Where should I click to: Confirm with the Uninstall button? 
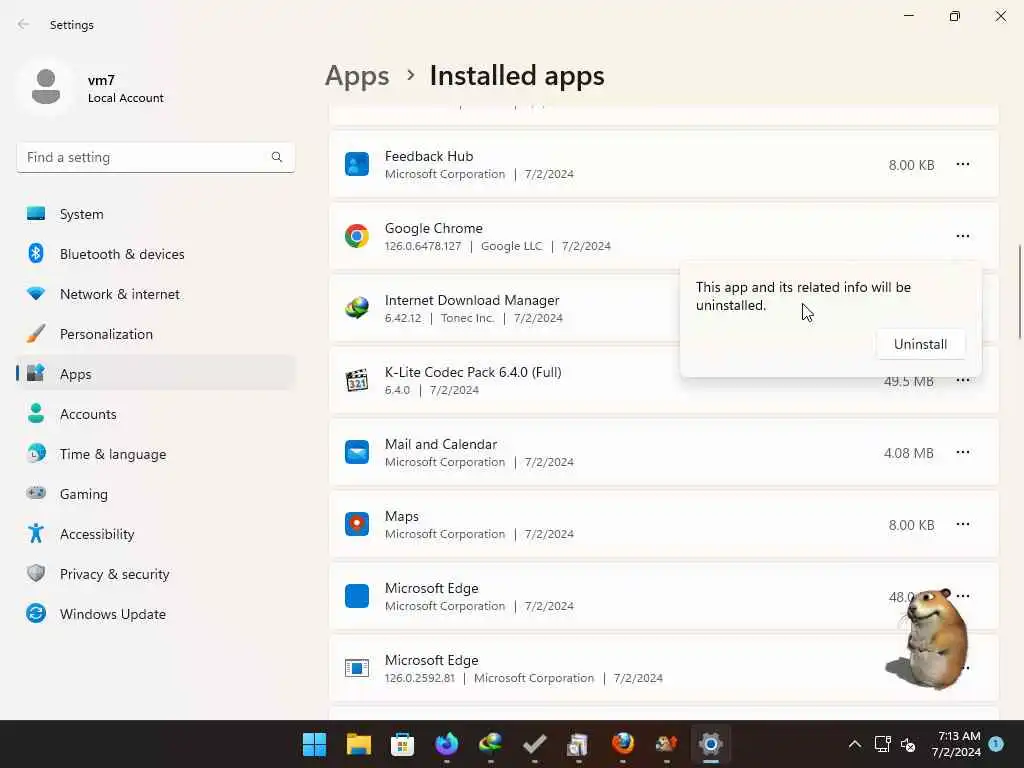click(x=920, y=344)
